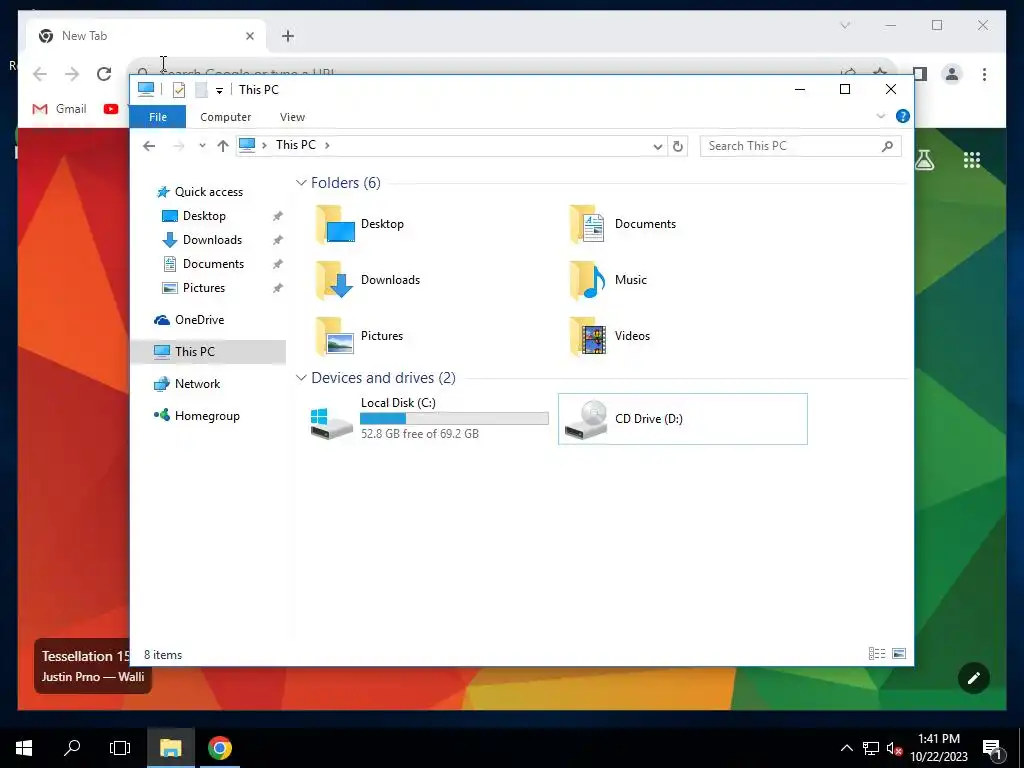The height and width of the screenshot is (768, 1024).
Task: Select Network in navigation pane
Action: (x=197, y=384)
